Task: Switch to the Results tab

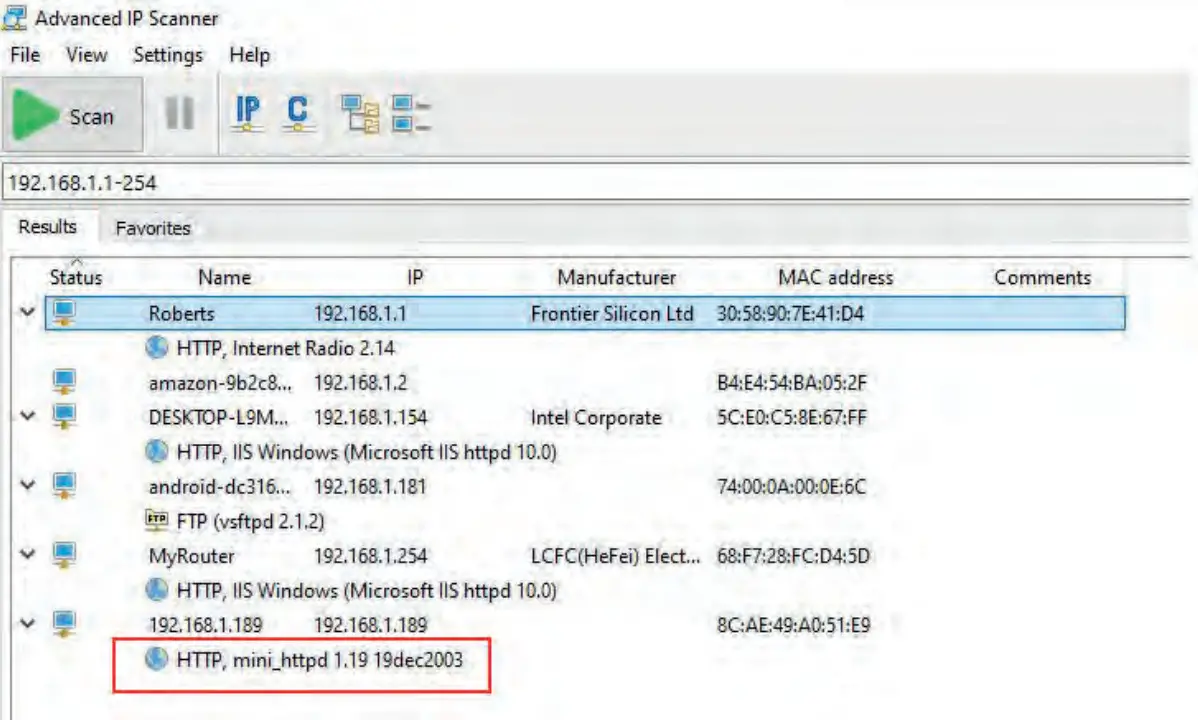Action: click(x=48, y=227)
